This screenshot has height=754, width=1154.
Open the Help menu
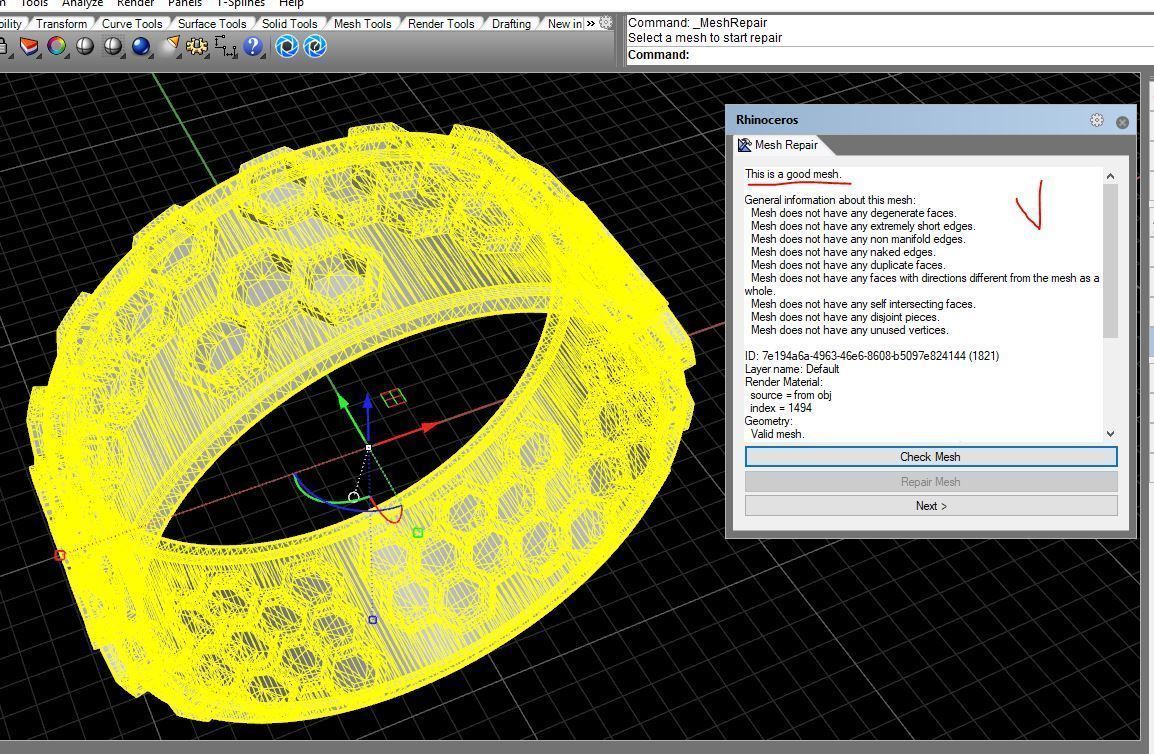[x=291, y=4]
